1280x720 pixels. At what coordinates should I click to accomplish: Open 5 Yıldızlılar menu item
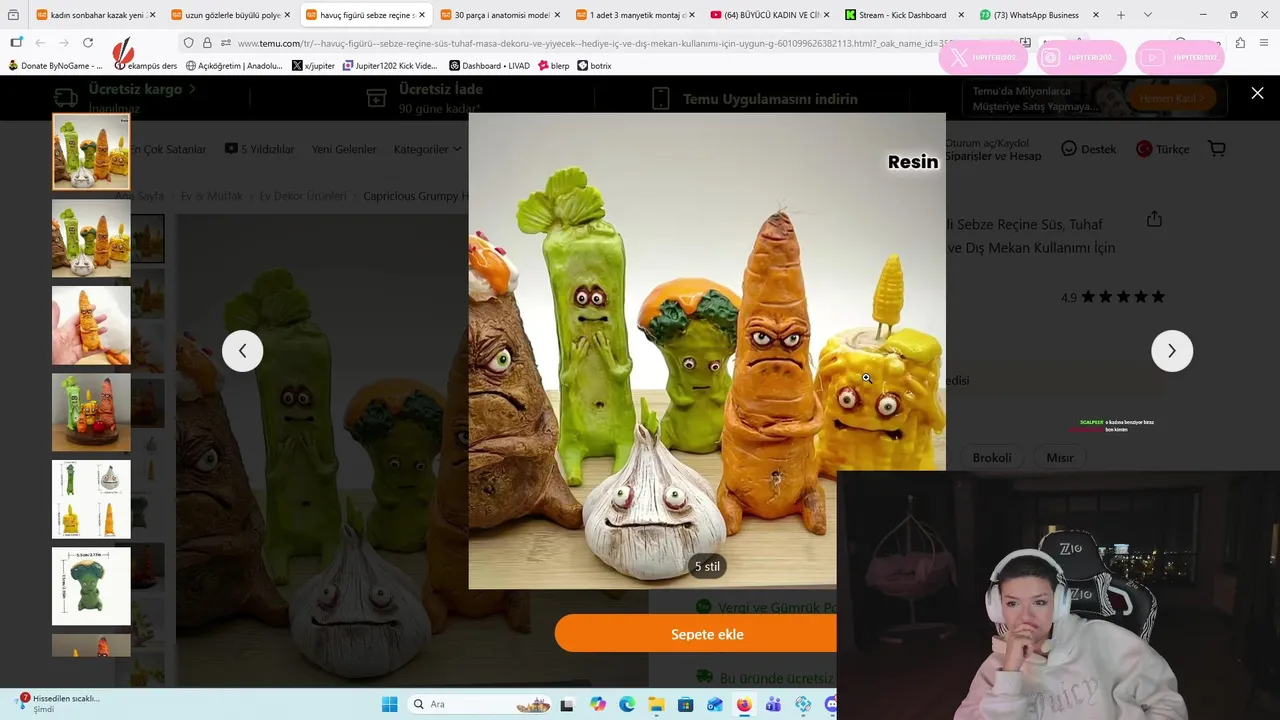click(260, 149)
